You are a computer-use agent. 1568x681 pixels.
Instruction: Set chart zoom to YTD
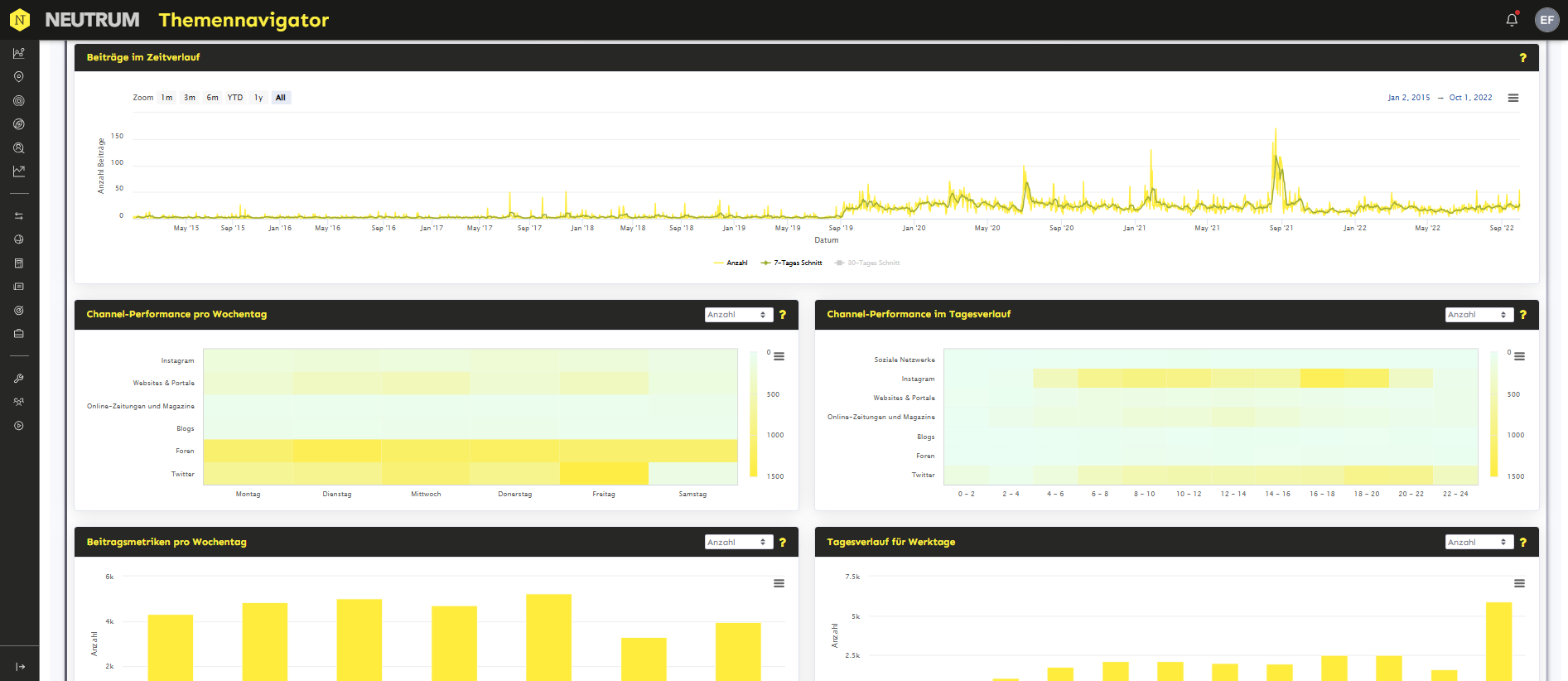coord(235,98)
